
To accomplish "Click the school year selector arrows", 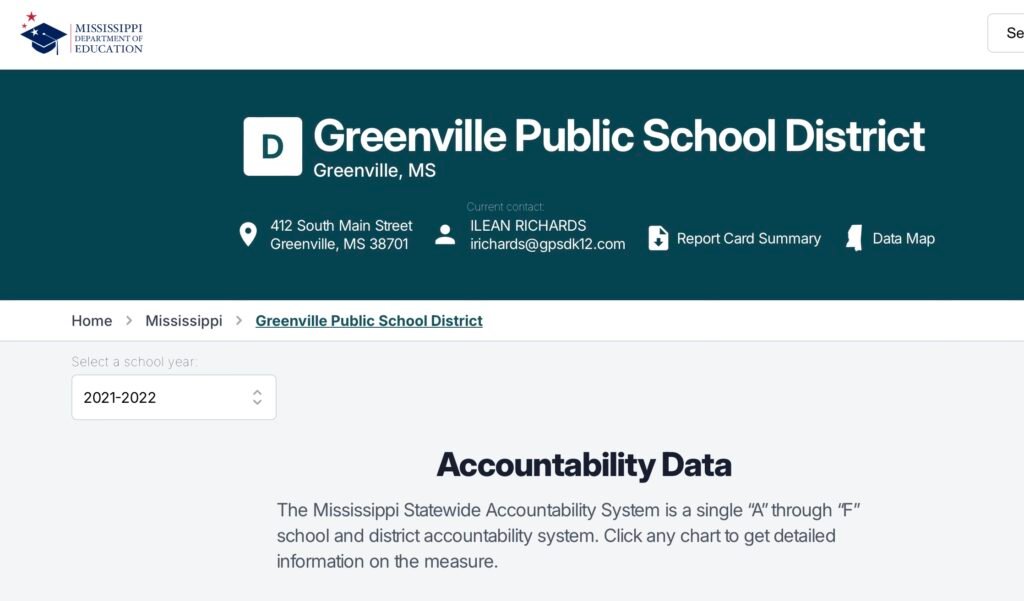I will point(257,397).
